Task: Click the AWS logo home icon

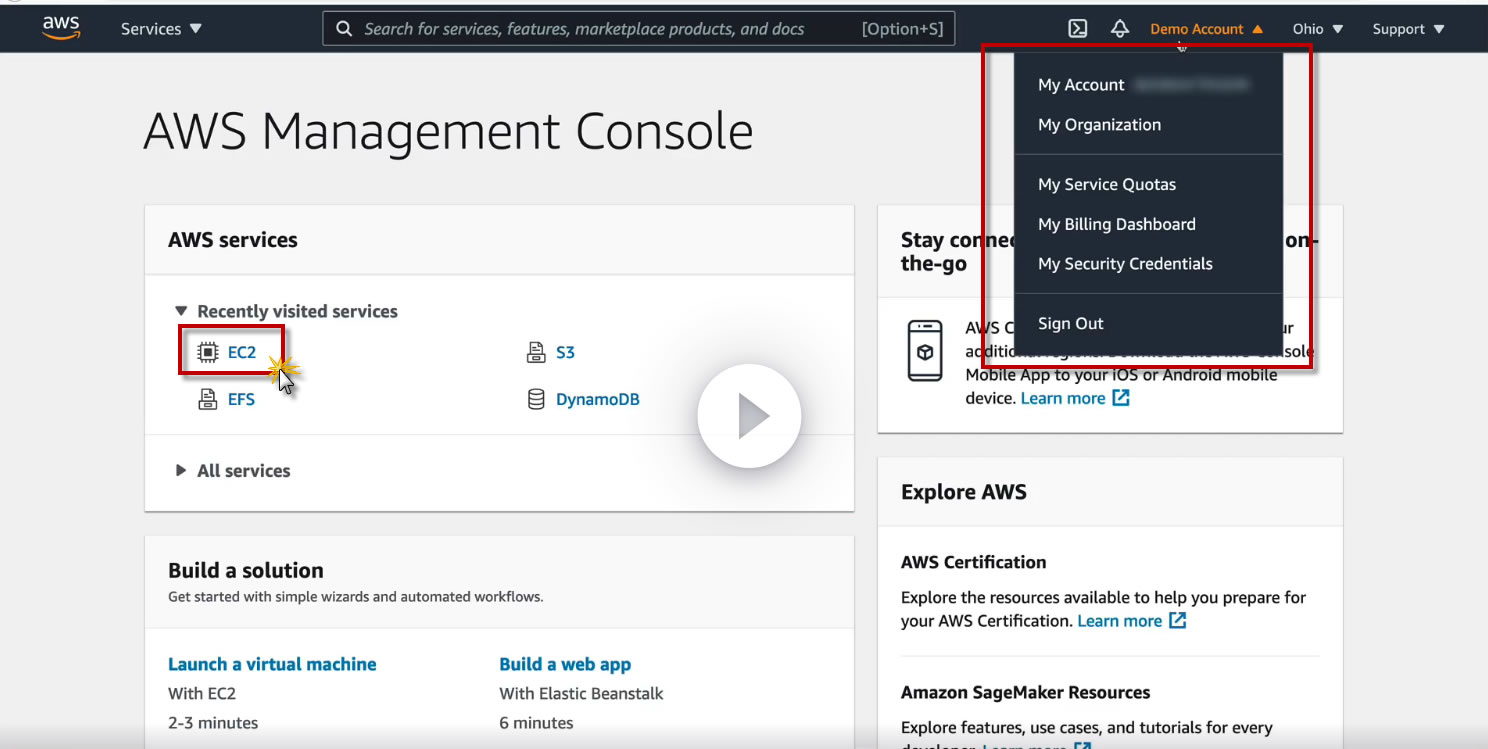Action: pos(61,28)
